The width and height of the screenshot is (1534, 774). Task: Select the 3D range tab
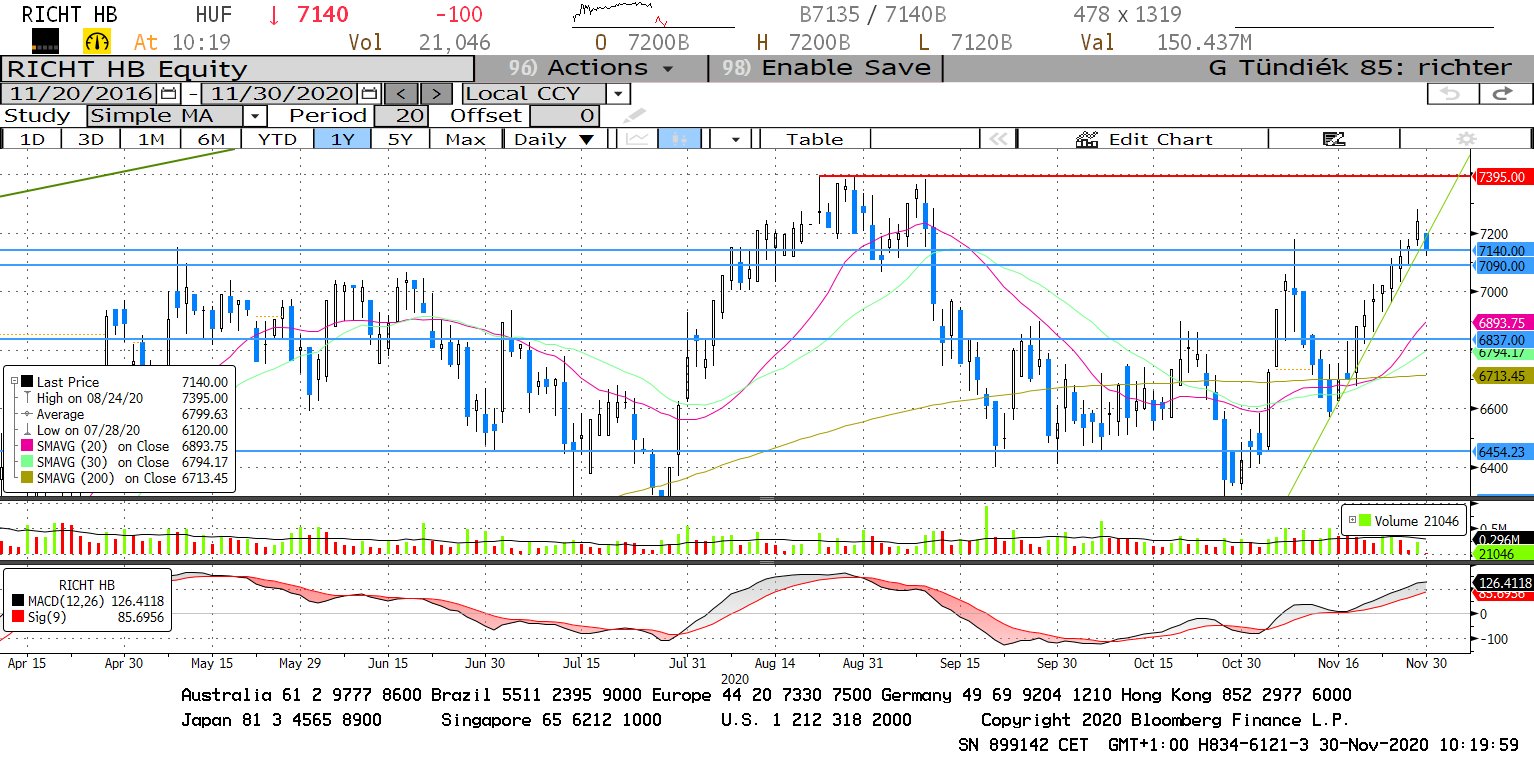[91, 139]
